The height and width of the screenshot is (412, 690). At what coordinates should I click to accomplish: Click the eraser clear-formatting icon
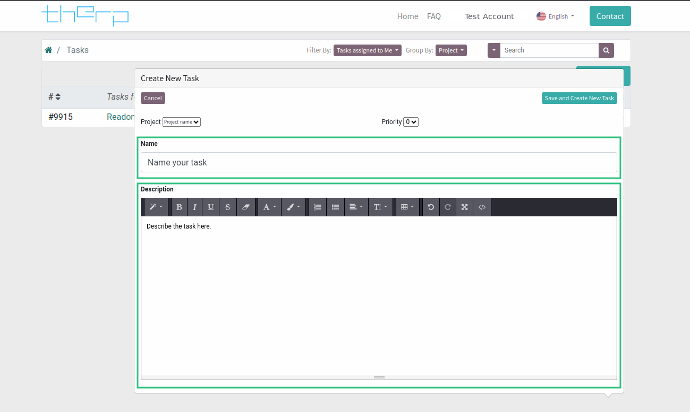tap(245, 207)
